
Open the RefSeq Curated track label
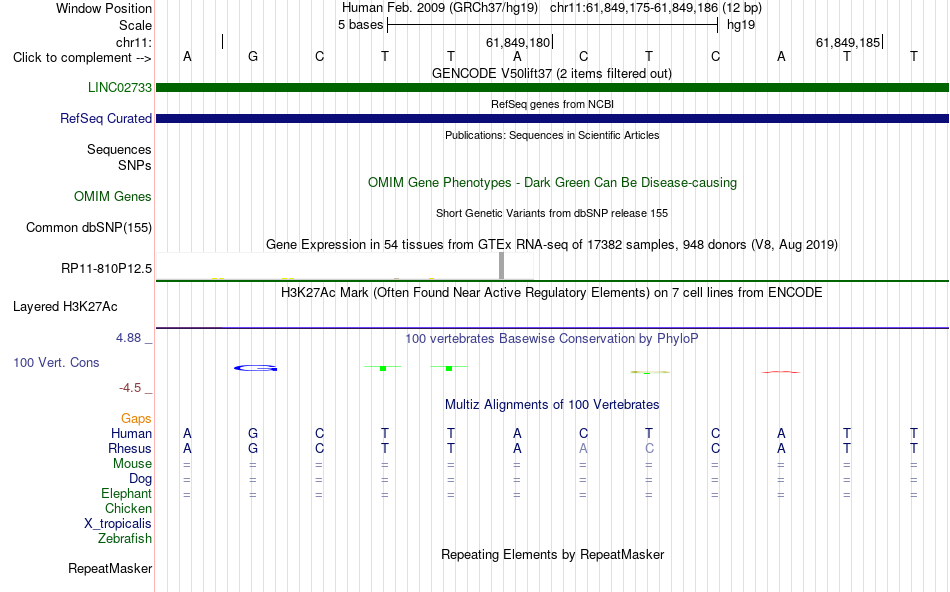coord(106,118)
